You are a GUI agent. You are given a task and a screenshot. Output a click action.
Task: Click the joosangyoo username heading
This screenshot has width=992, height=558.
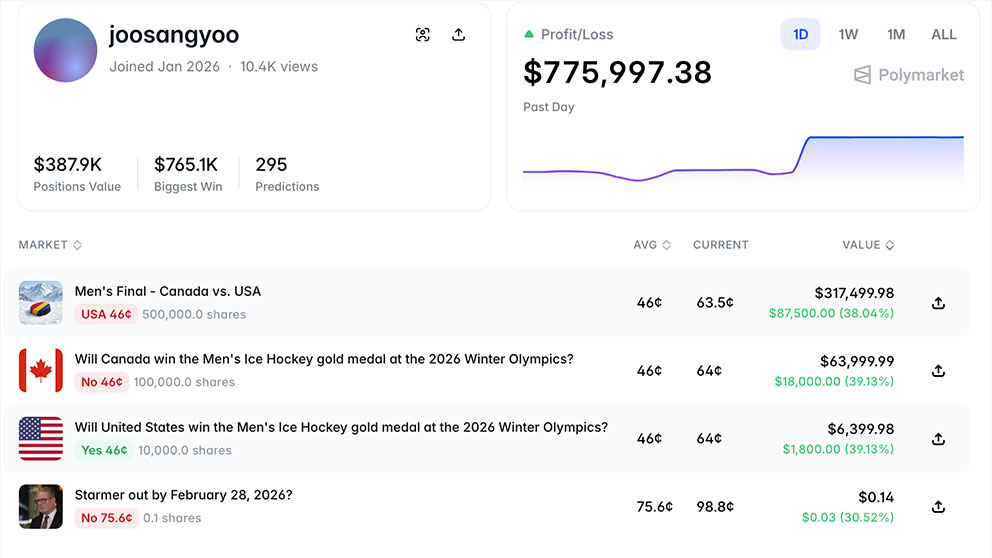174,35
